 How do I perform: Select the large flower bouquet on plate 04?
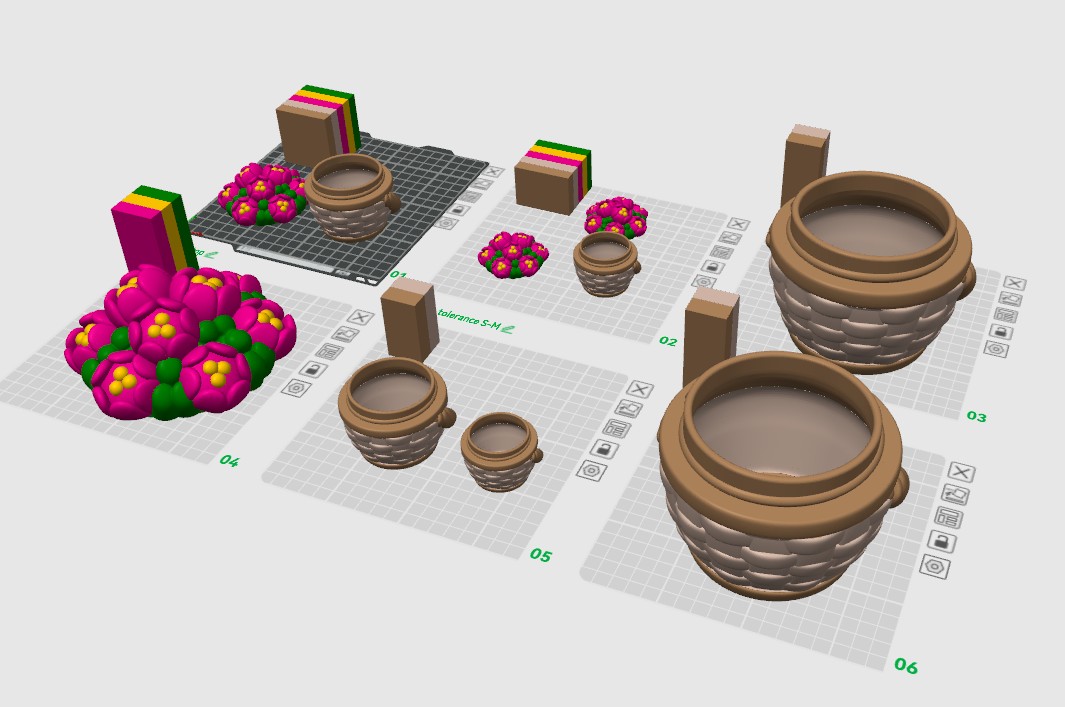(x=179, y=343)
